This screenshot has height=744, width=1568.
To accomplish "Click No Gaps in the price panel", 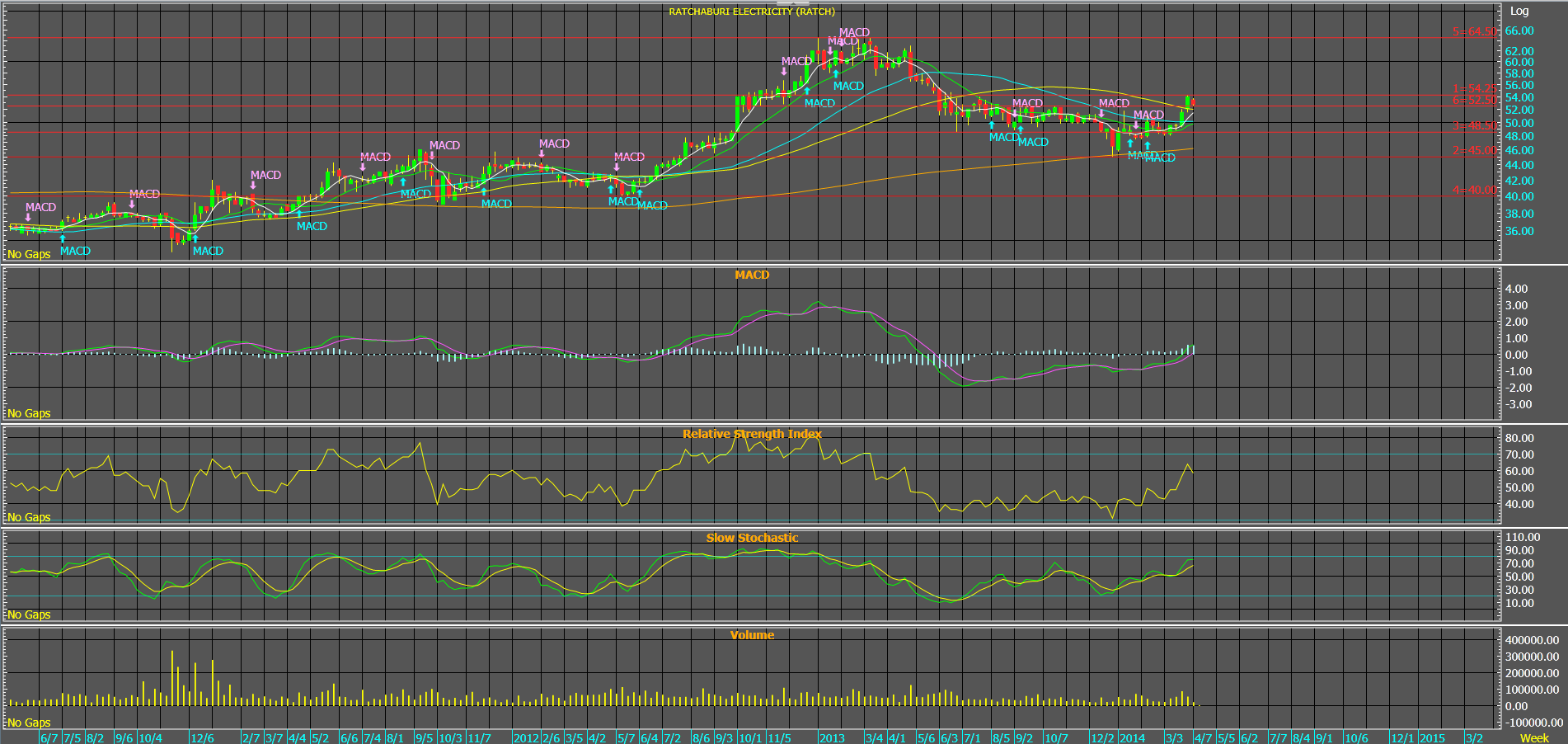I will (x=29, y=254).
